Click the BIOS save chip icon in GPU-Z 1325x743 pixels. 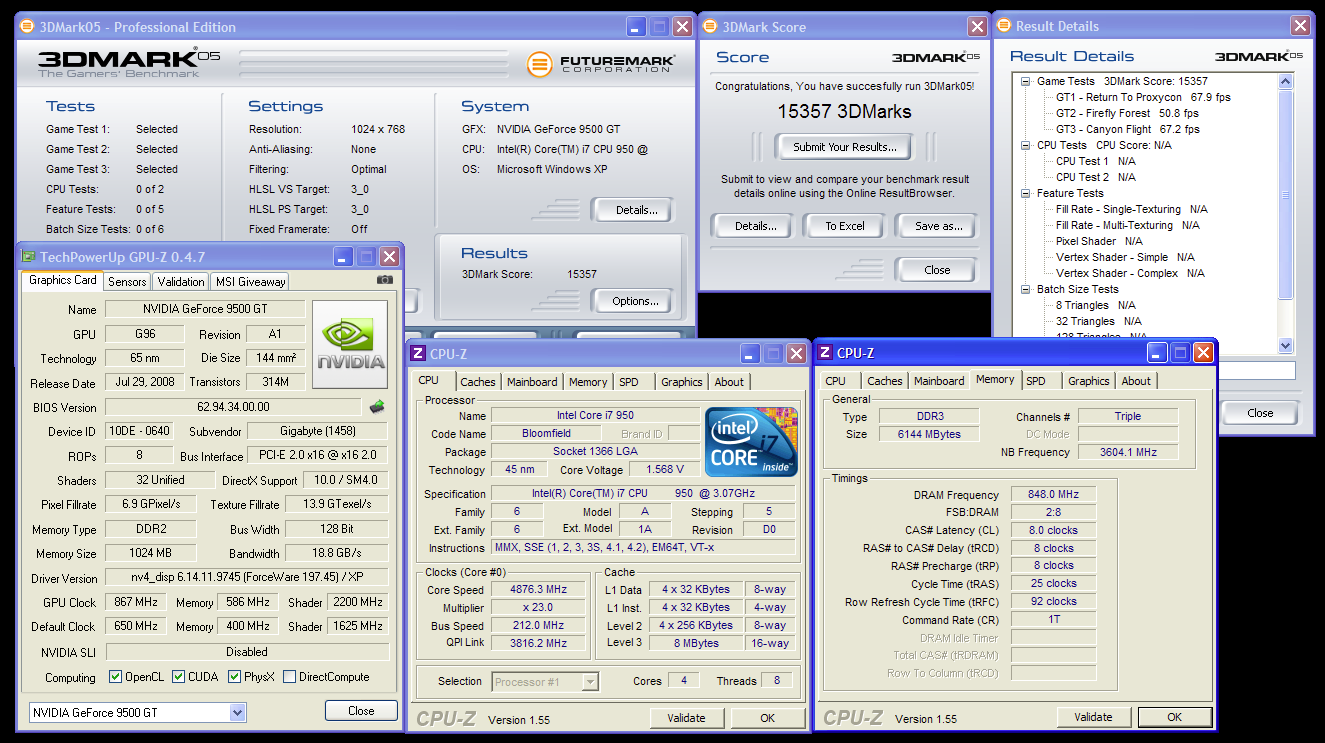[377, 407]
